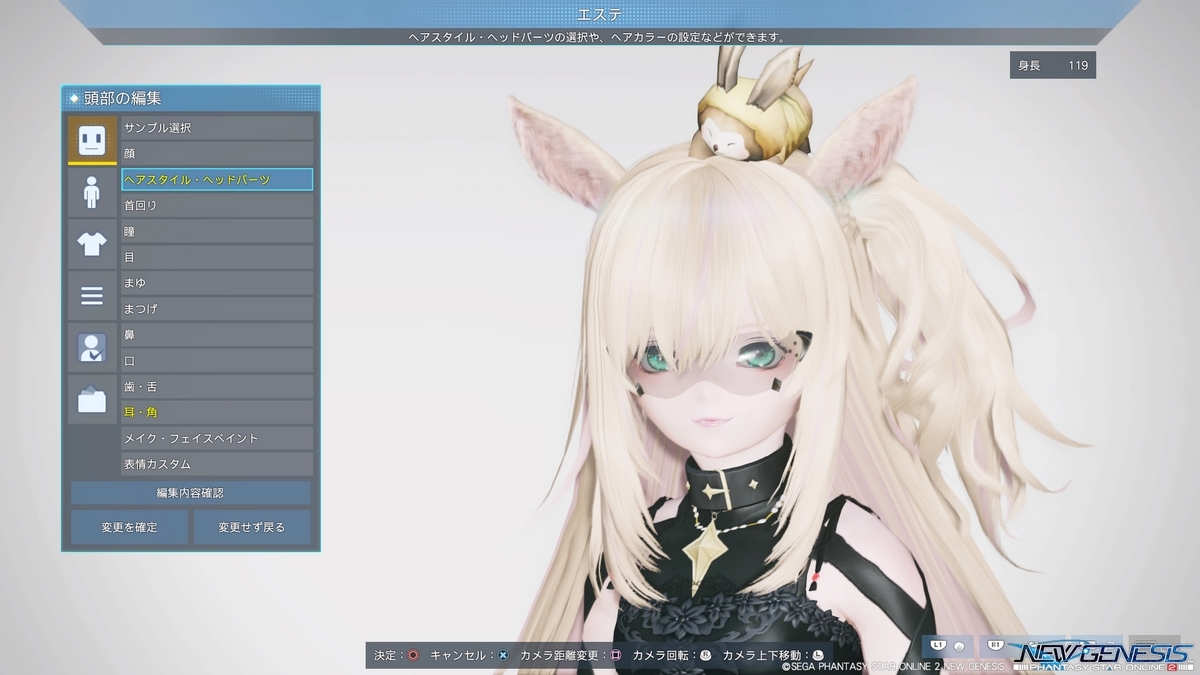Open the 鼻 menu entry
The height and width of the screenshot is (675, 1200).
[217, 335]
